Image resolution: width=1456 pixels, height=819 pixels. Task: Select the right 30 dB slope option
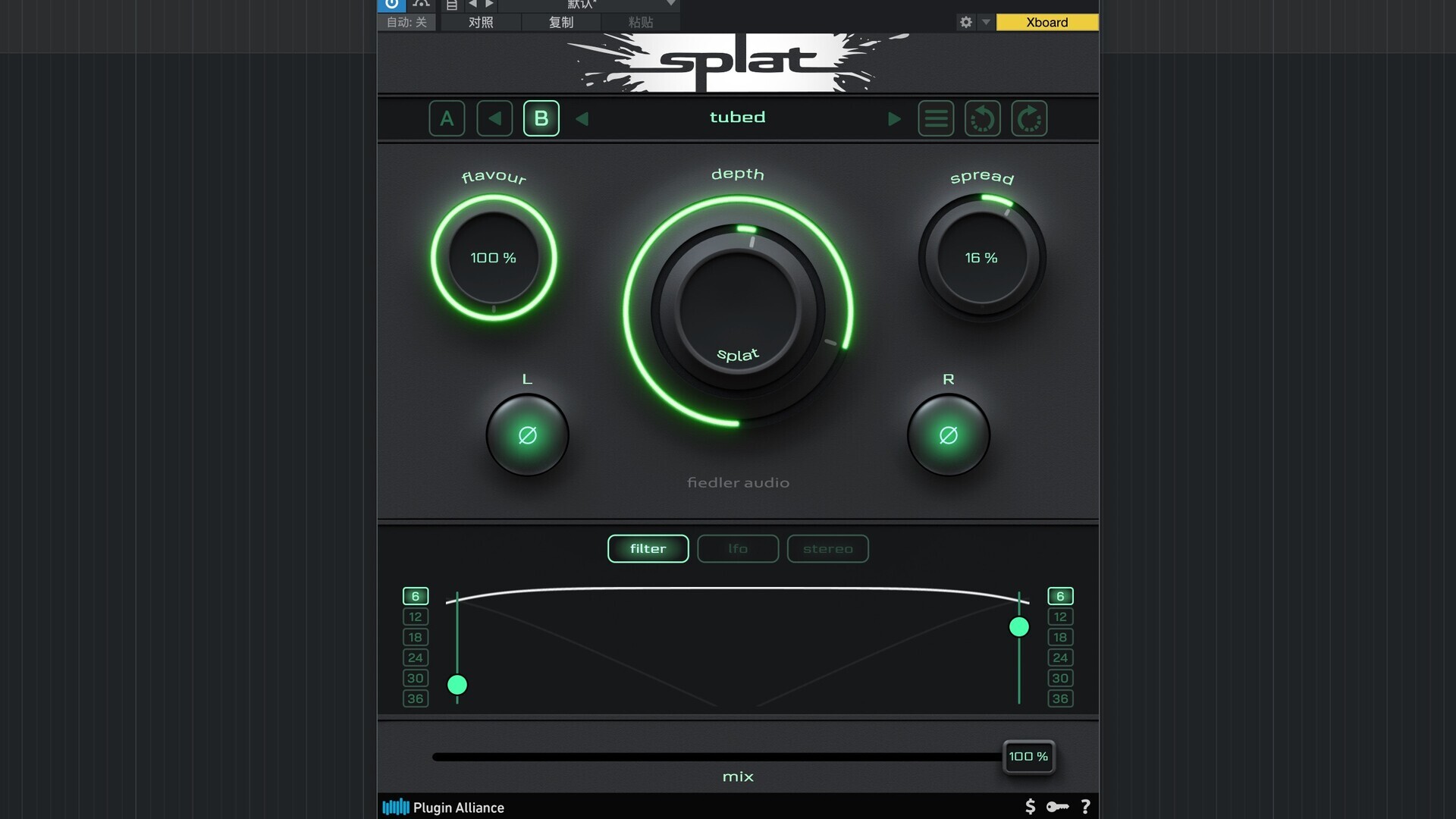tap(1060, 678)
